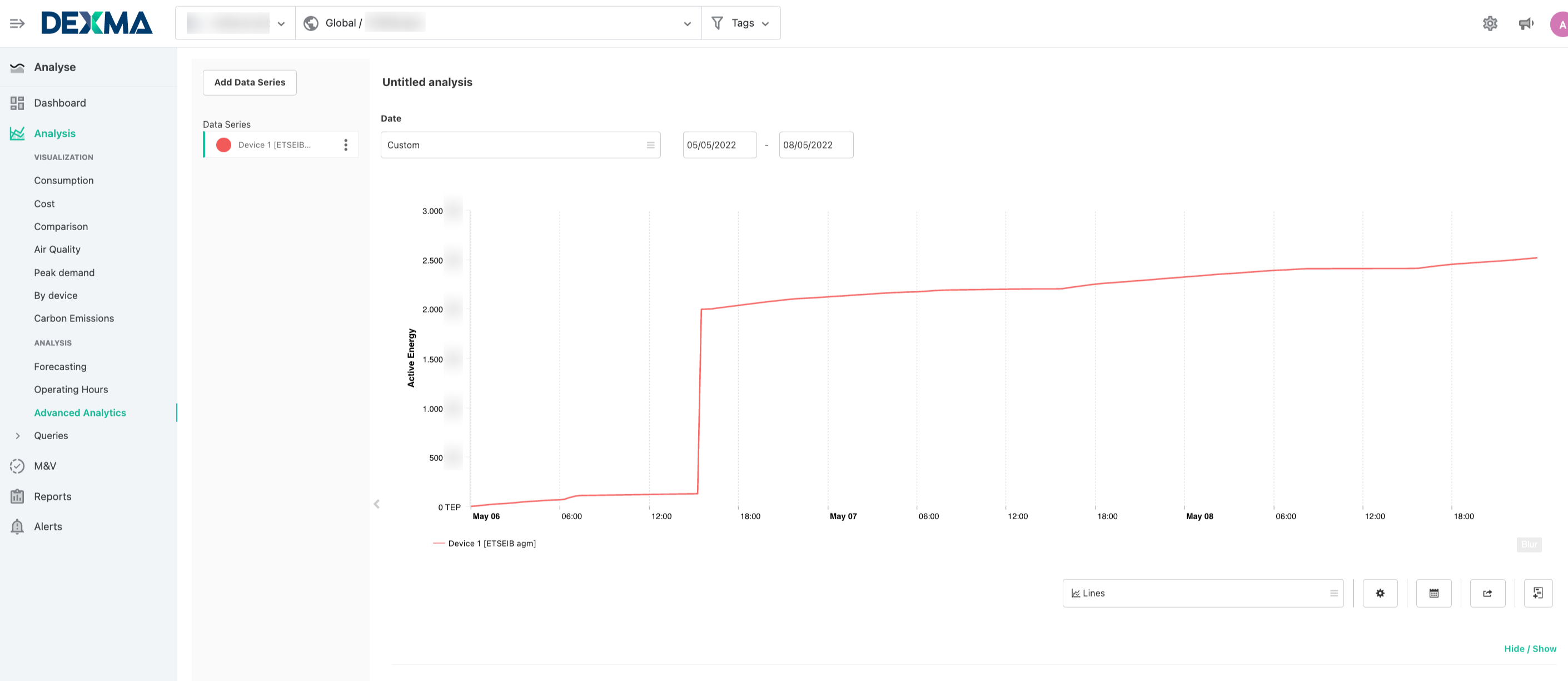Open announcements megaphone icon

click(x=1526, y=24)
